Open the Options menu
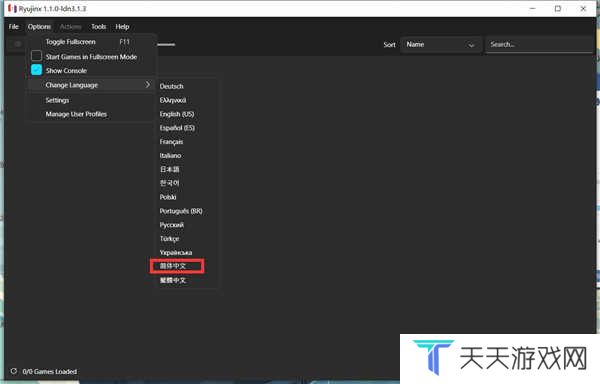This screenshot has width=600, height=384. (x=39, y=26)
